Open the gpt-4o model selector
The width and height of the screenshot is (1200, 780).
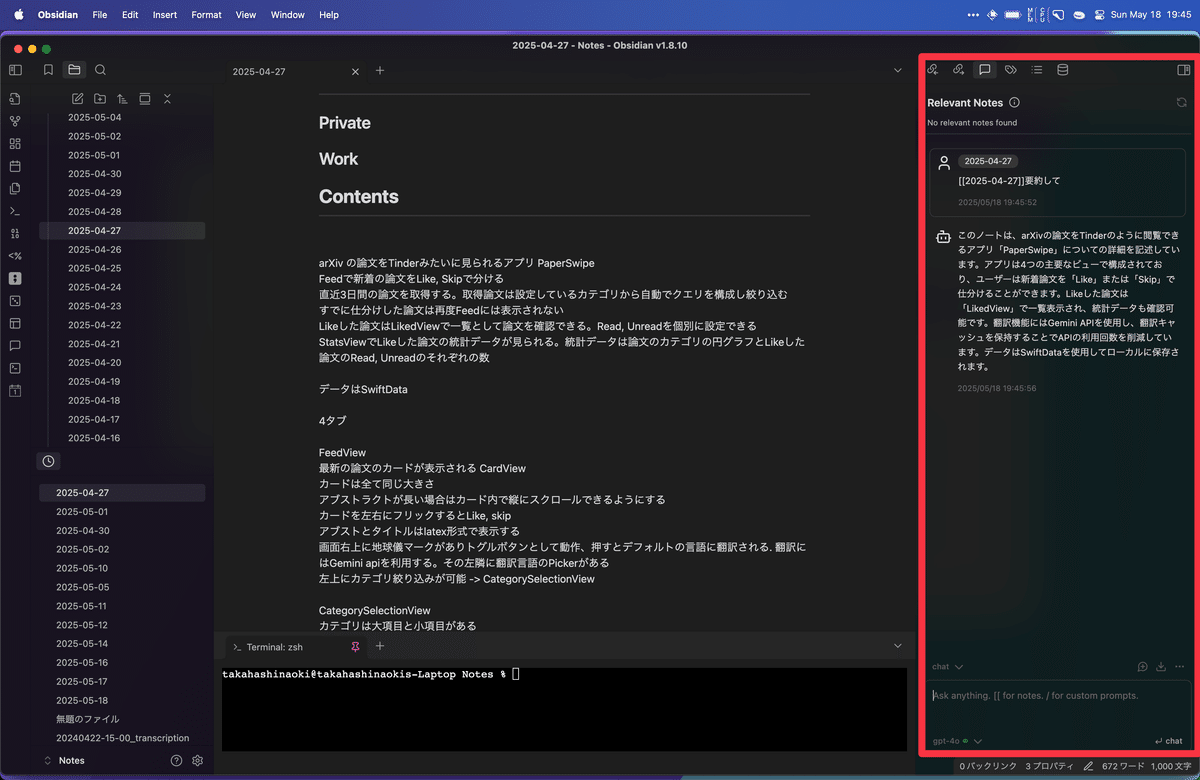[948, 741]
